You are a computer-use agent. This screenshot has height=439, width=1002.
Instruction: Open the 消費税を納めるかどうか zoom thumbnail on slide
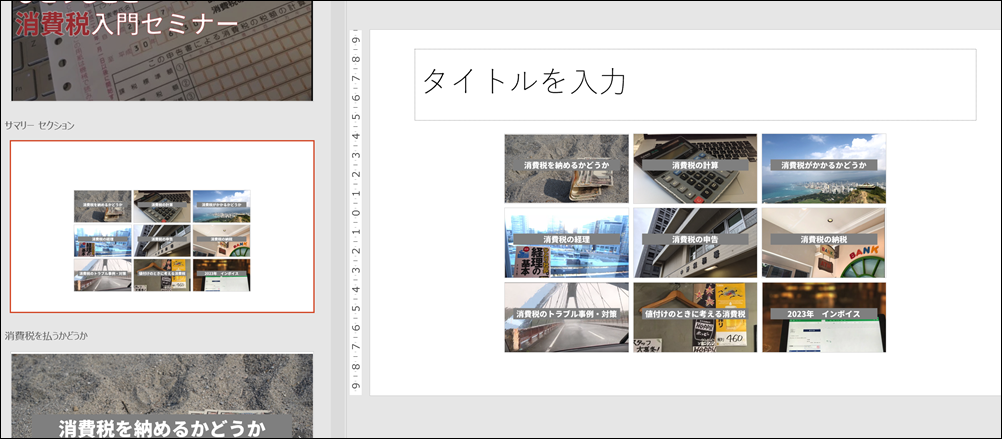[x=566, y=169]
